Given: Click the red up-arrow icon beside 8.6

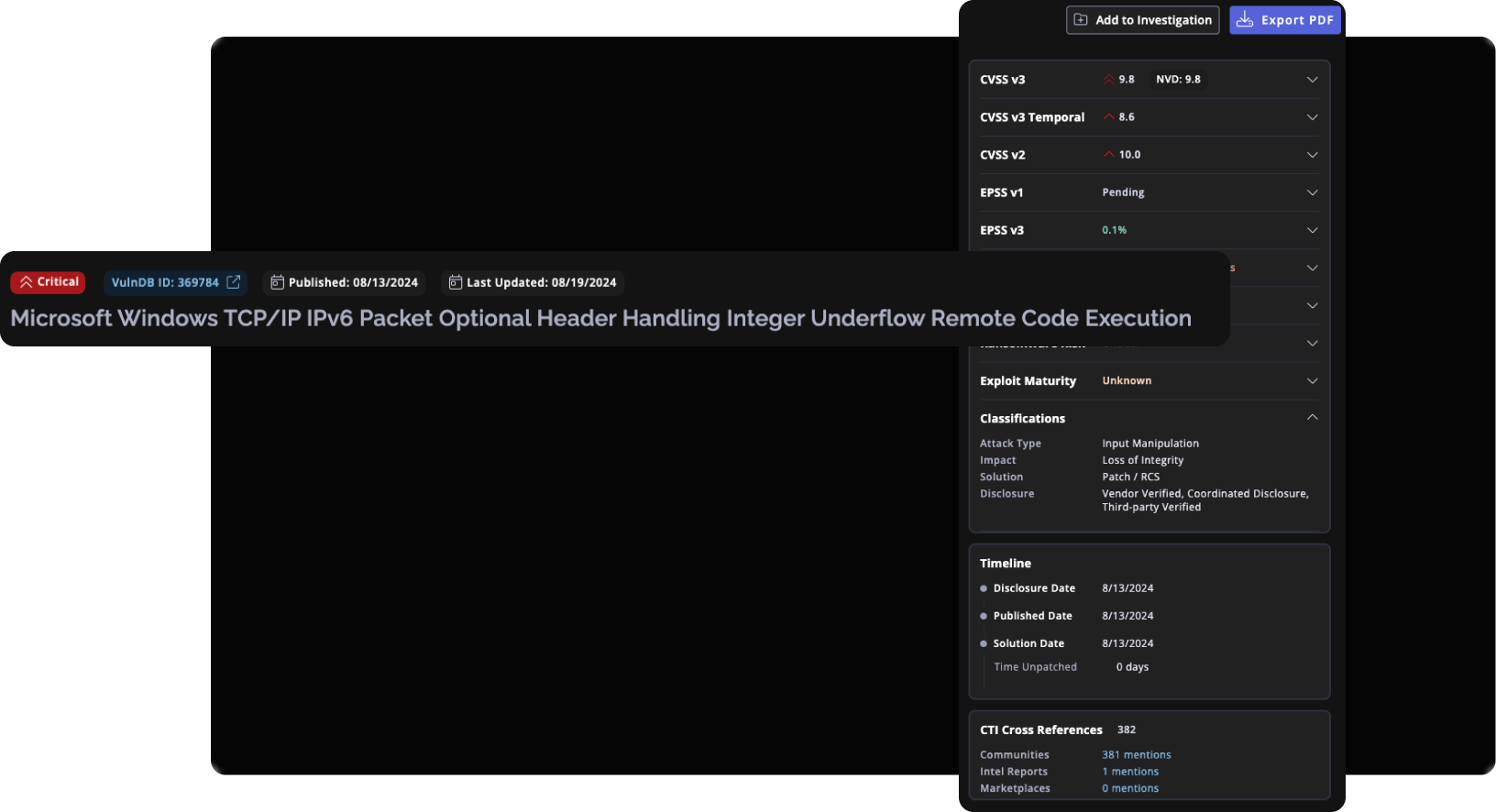Looking at the screenshot, I should point(1109,117).
